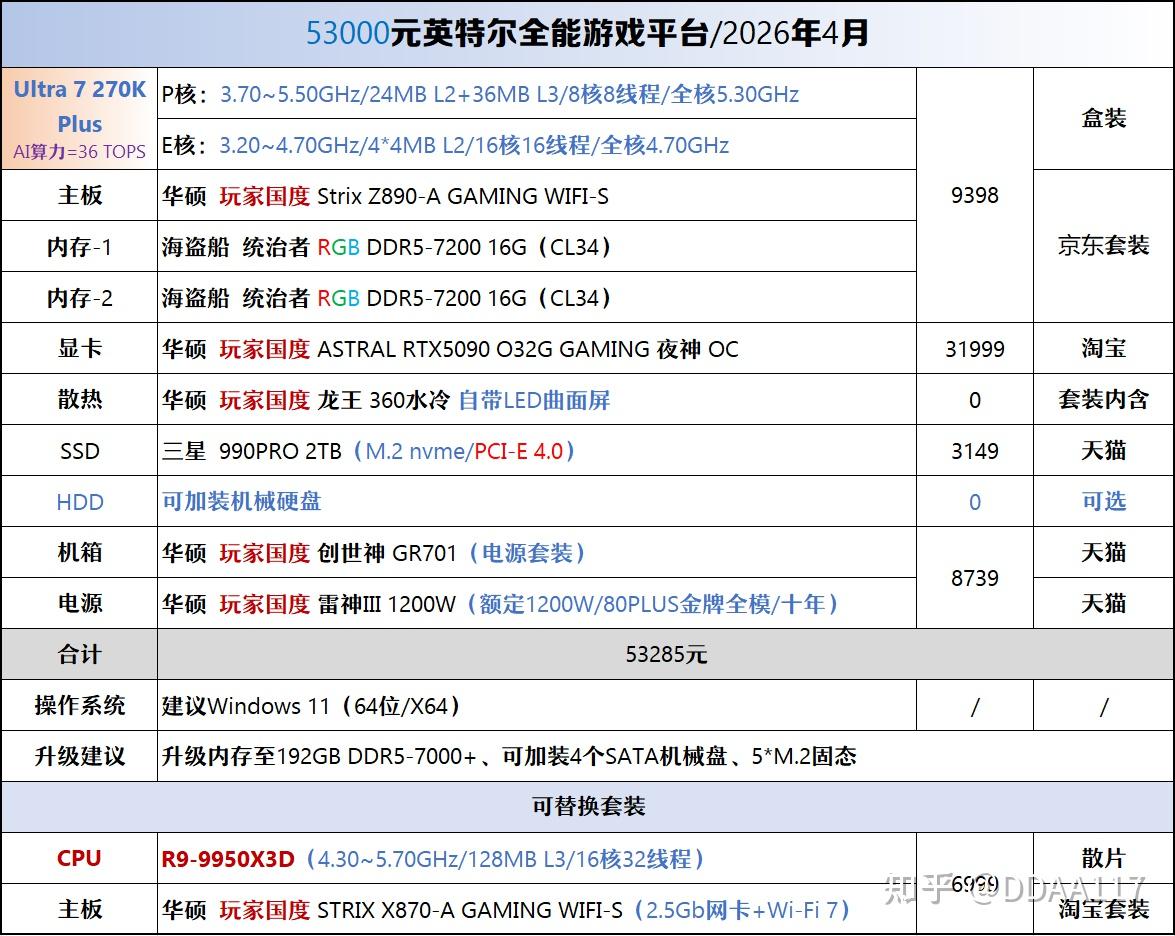Click the 可加装机械硬盘 HDD link text

[241, 501]
